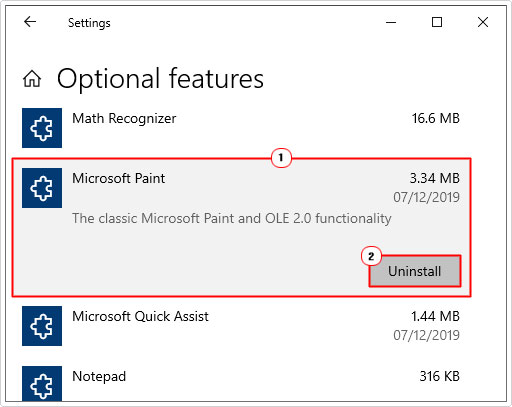Select the 16.6 MB size value

coord(435,118)
